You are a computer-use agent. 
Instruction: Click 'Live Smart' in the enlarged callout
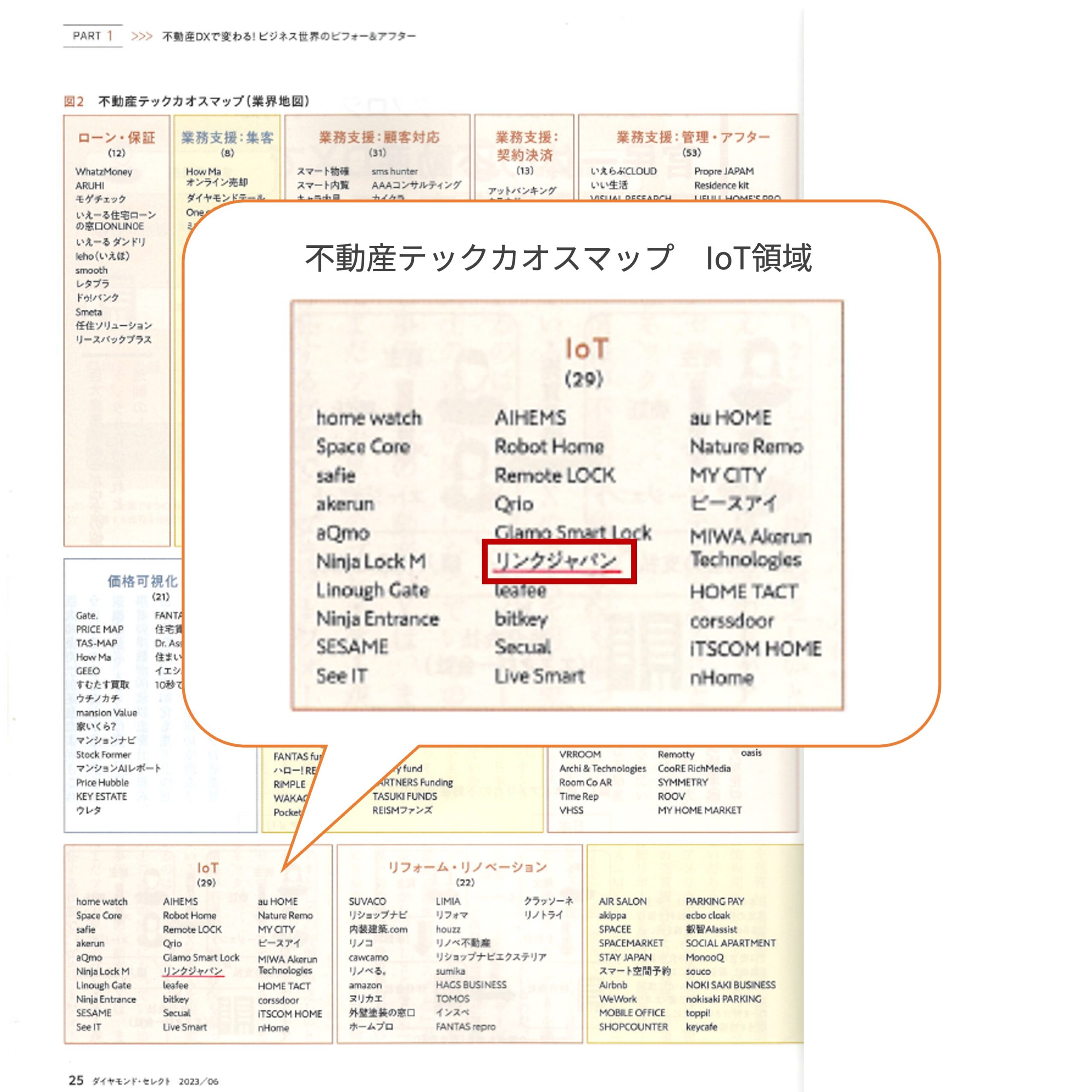pos(540,676)
